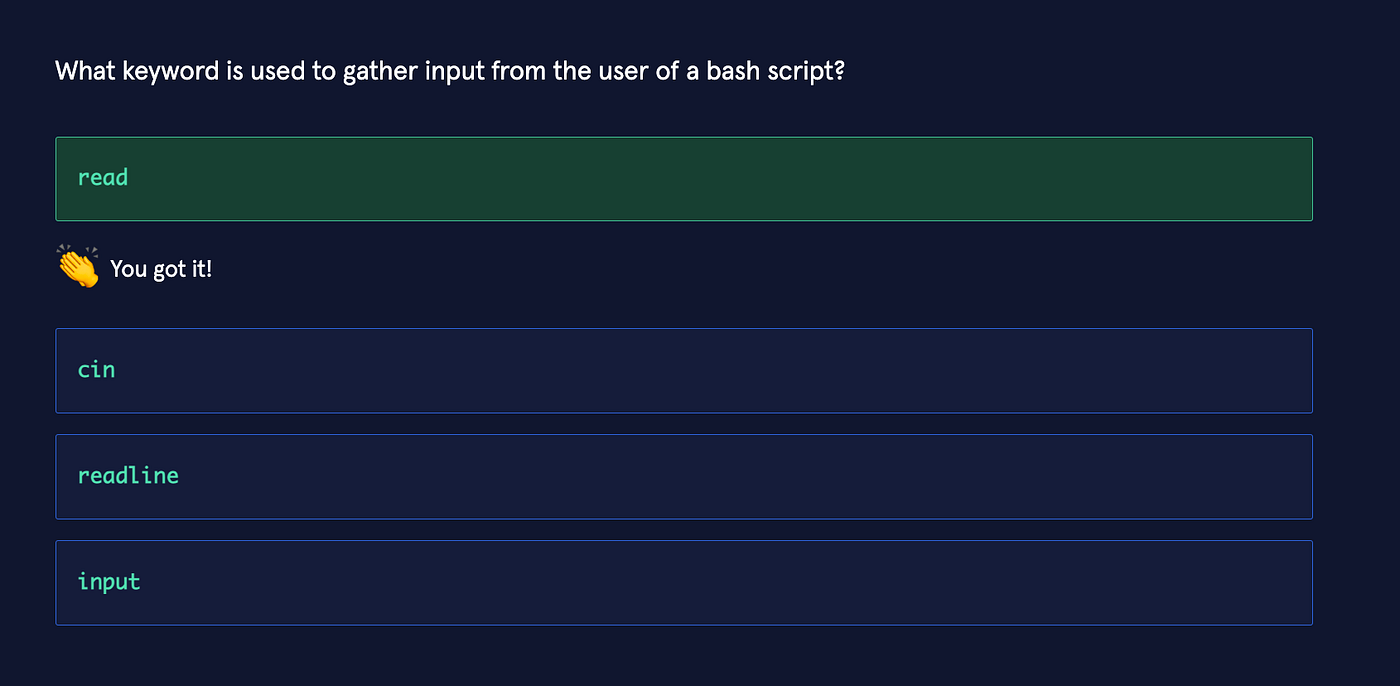Select the 'read' answer option

pyautogui.click(x=683, y=178)
